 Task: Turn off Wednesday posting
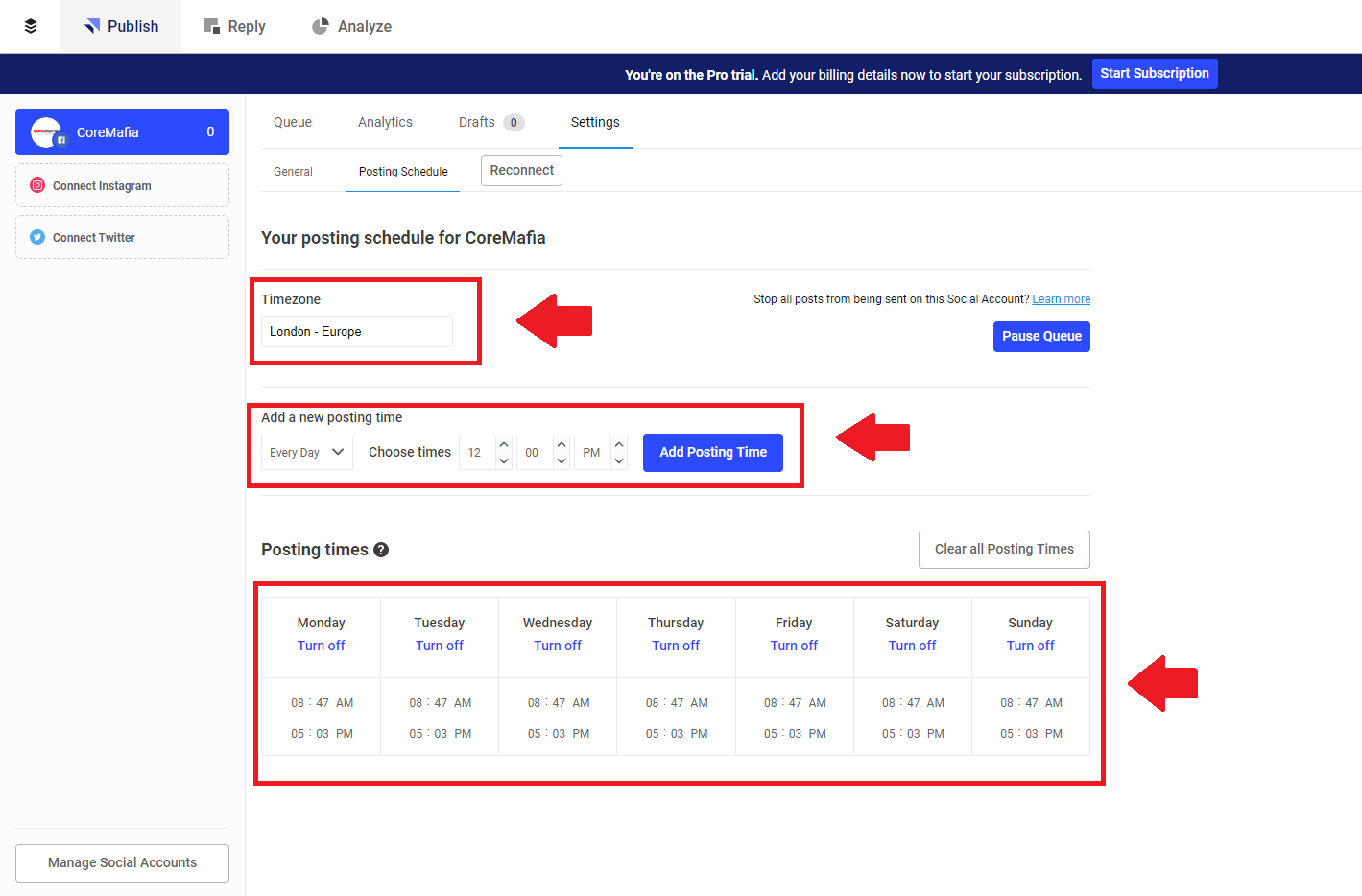coord(558,646)
